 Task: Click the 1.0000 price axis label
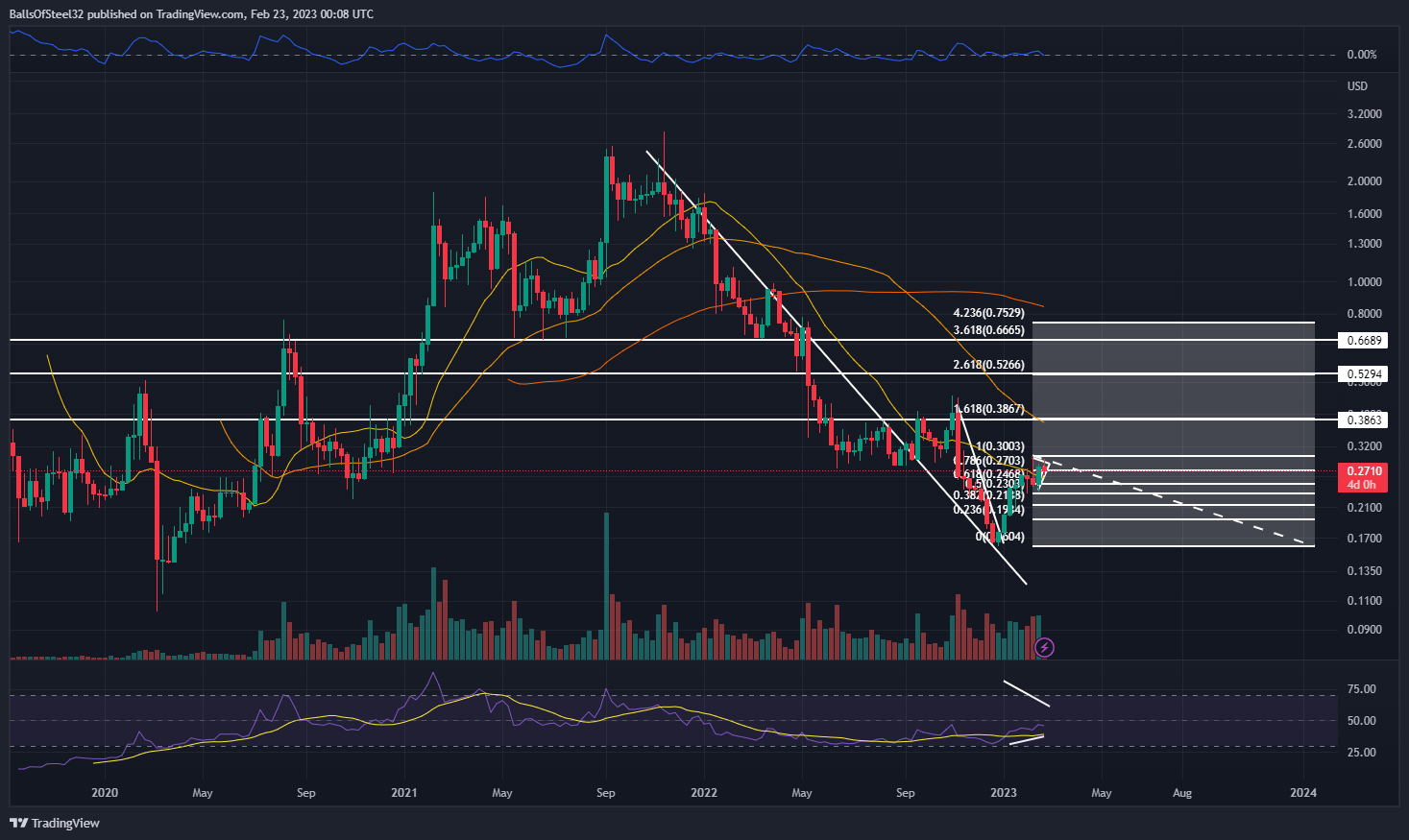[1365, 282]
